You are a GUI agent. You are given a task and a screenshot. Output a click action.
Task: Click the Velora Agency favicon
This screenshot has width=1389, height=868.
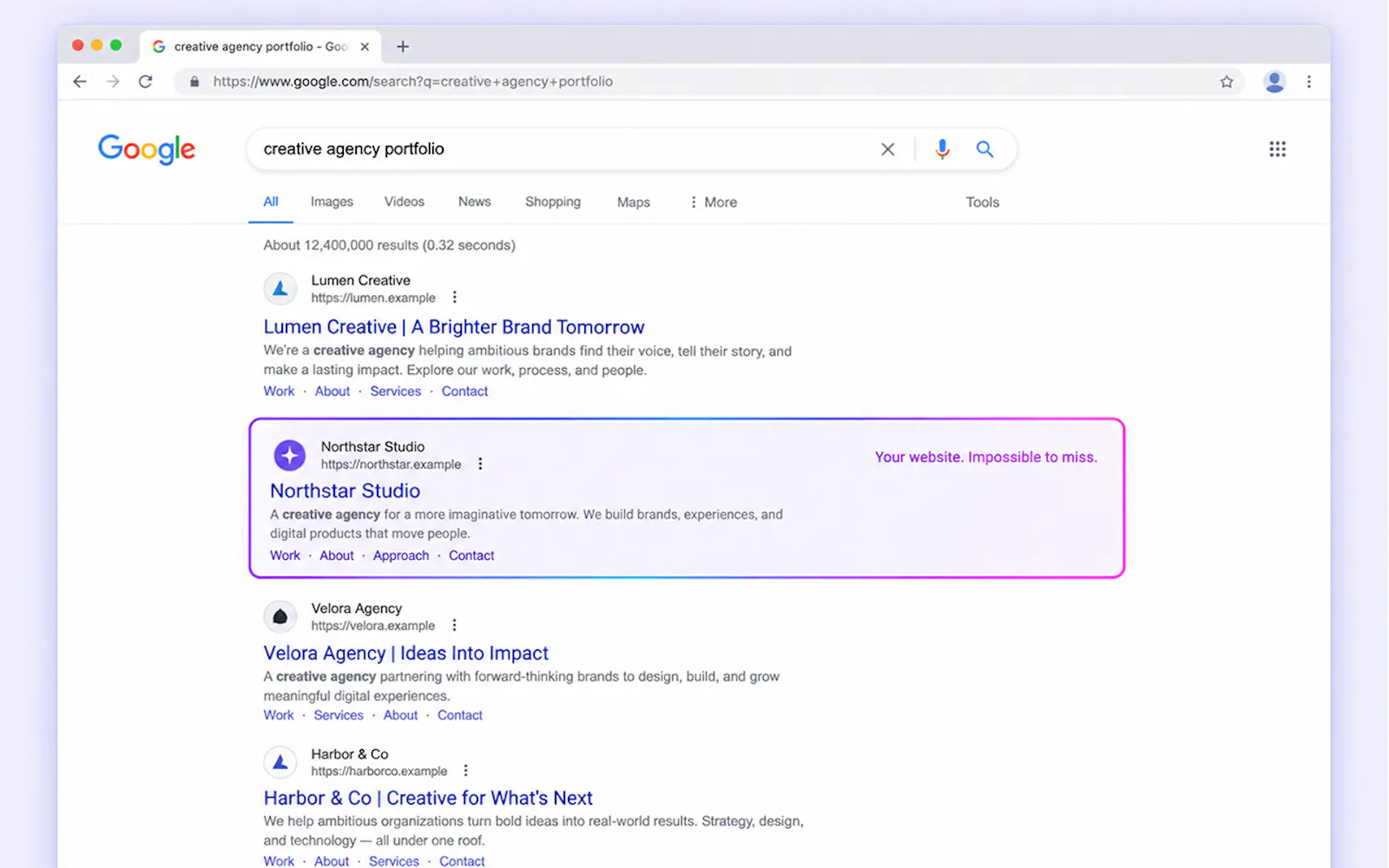[280, 616]
